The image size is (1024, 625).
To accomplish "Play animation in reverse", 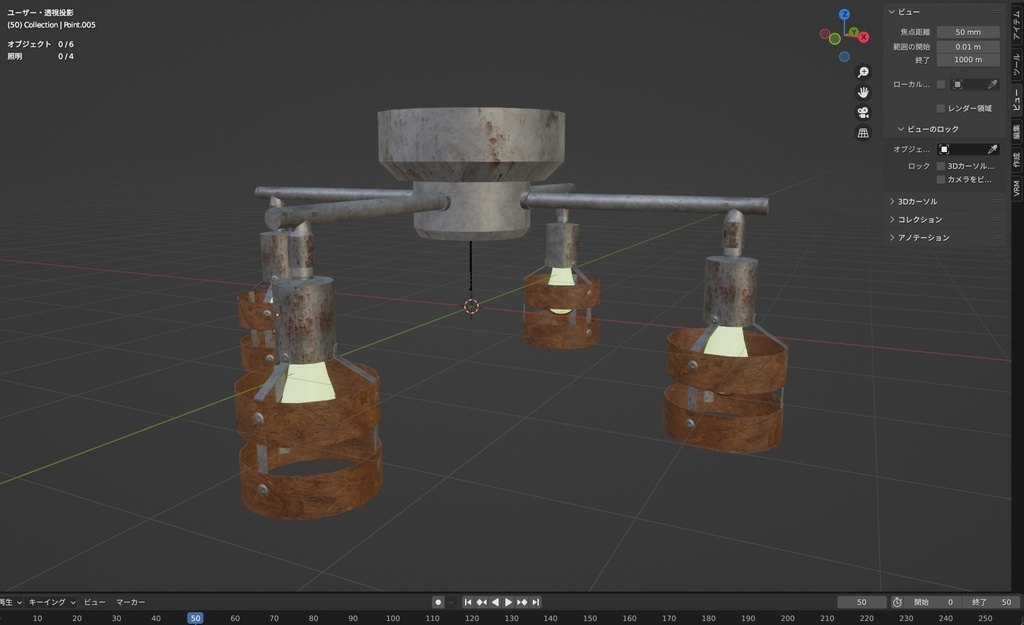I will pyautogui.click(x=495, y=602).
